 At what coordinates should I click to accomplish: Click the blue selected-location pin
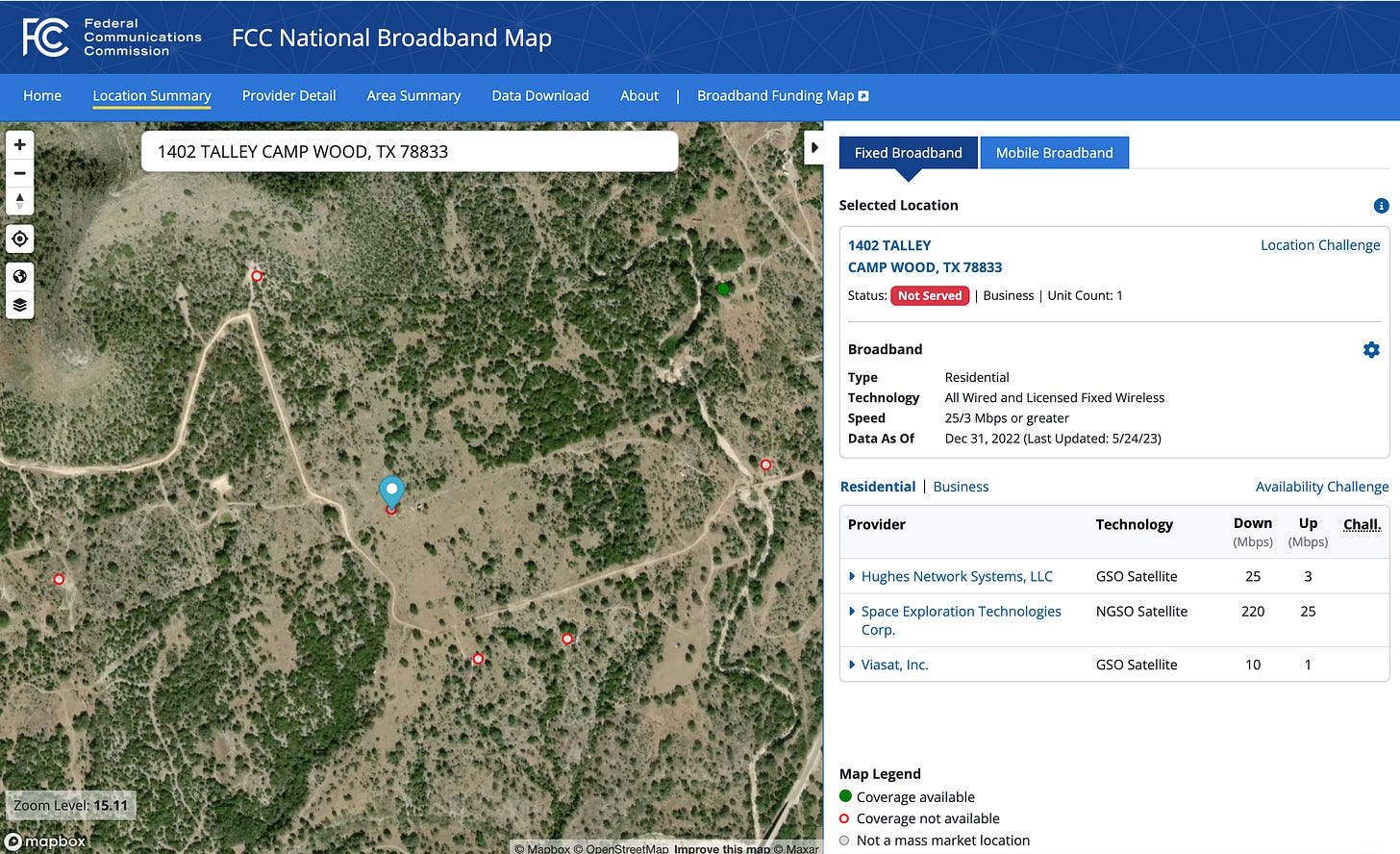(x=391, y=491)
